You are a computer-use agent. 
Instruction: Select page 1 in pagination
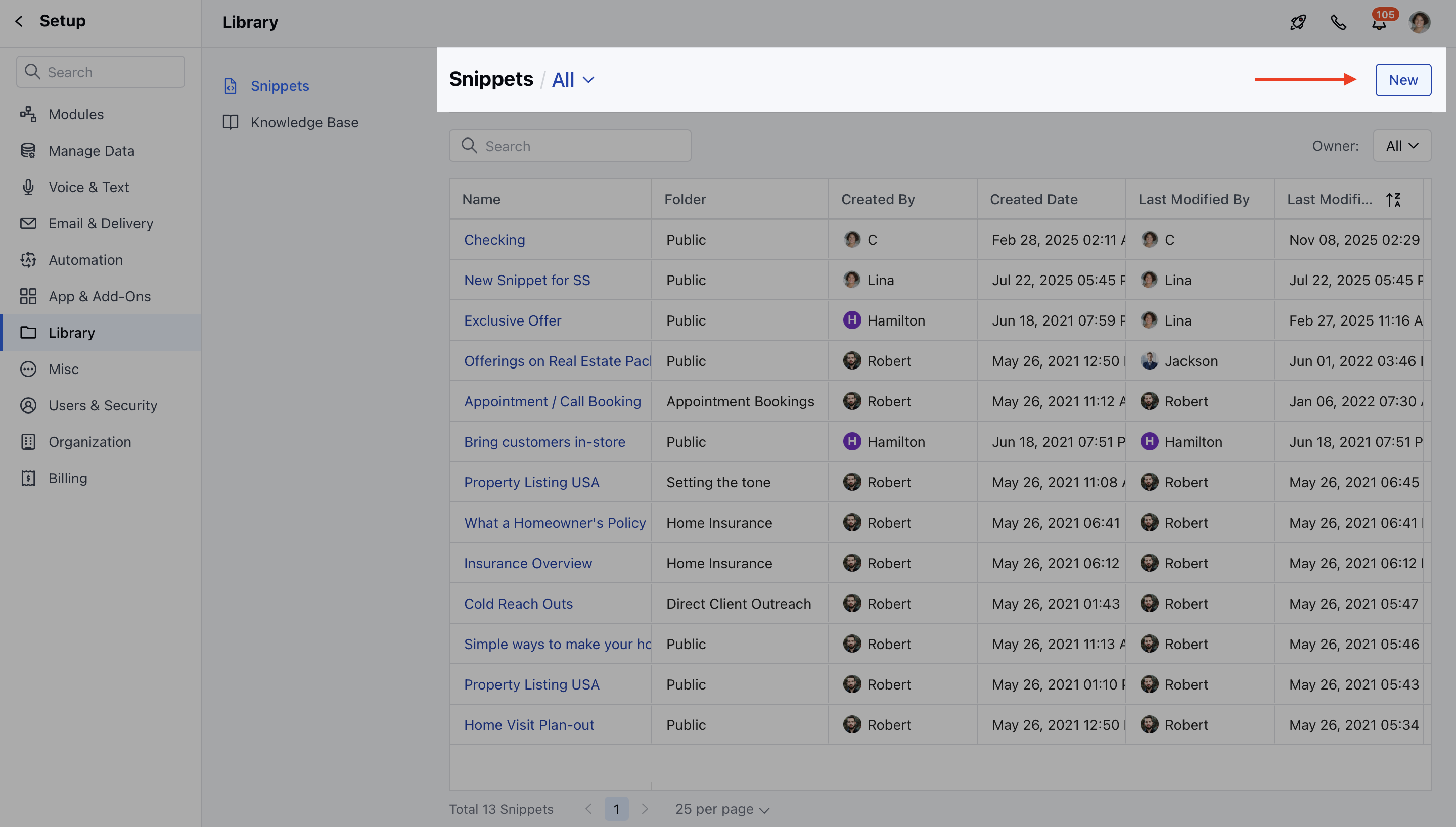point(616,809)
